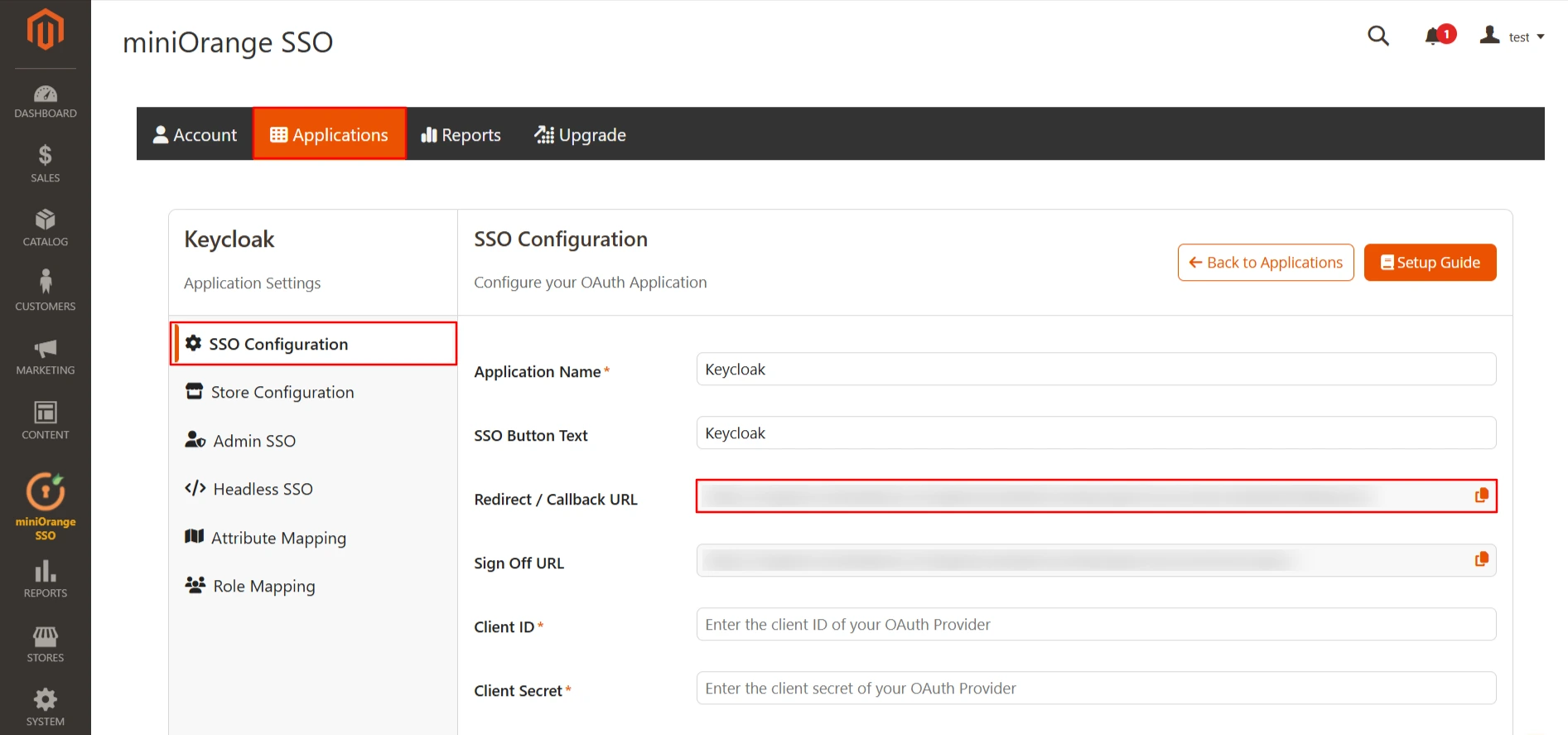The image size is (1568, 735).
Task: Select Role Mapping in settings menu
Action: click(313, 586)
